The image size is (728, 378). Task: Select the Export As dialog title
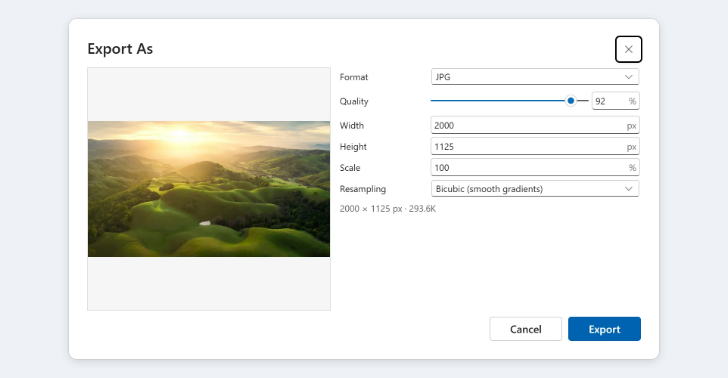[x=120, y=49]
